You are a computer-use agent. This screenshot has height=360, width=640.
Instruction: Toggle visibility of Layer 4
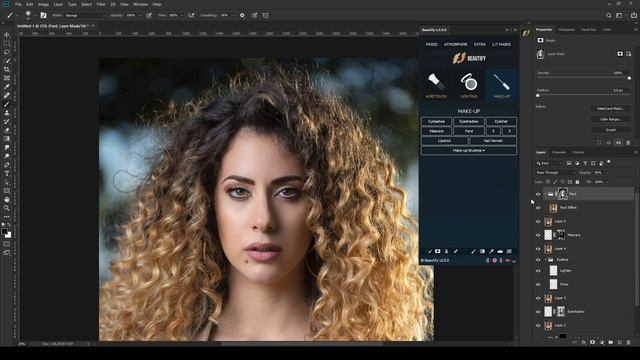coord(538,249)
